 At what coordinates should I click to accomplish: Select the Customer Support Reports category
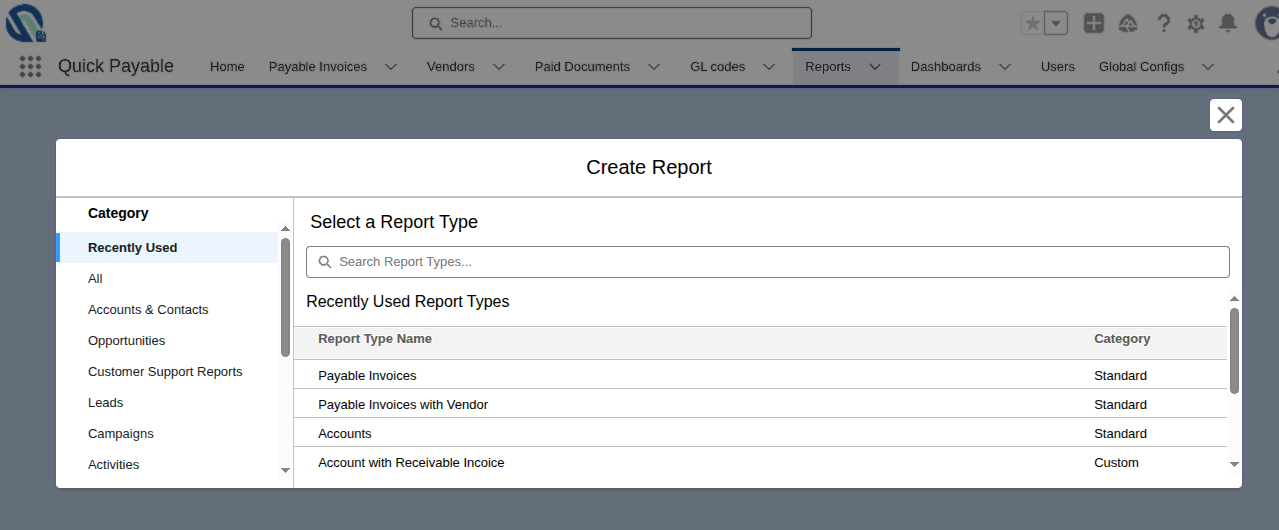coord(168,372)
